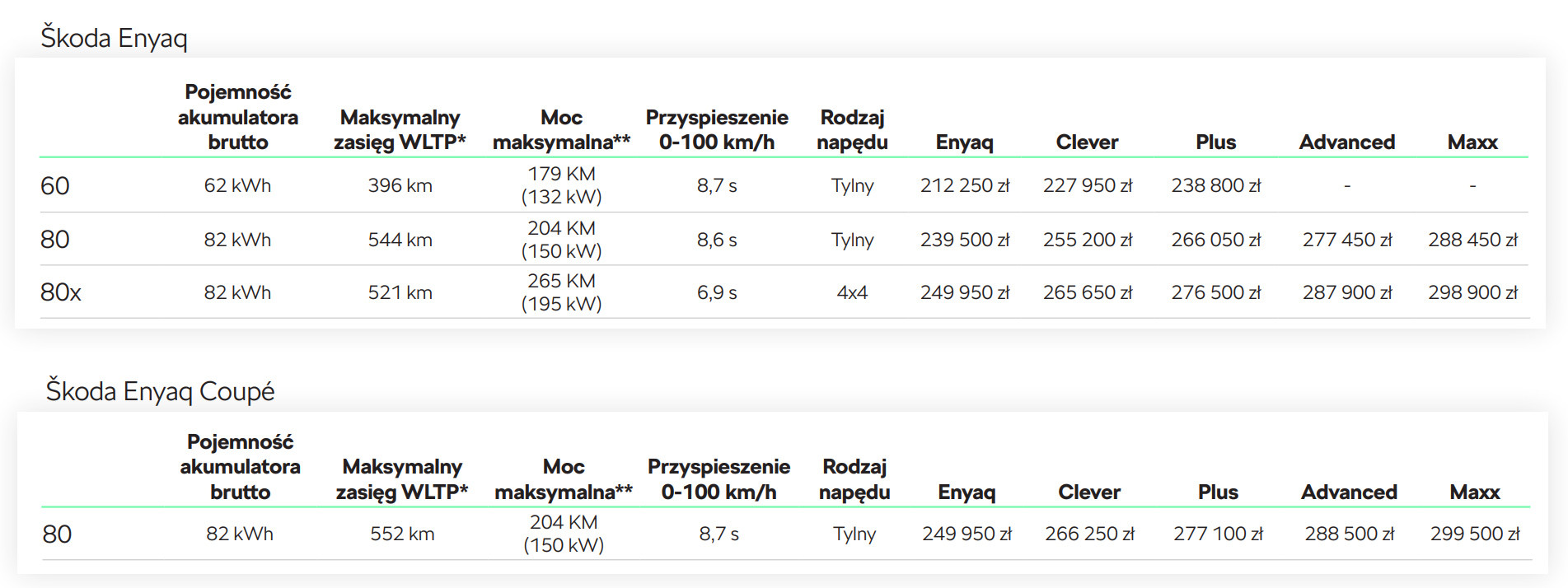
Task: Click the 4x4 drive type cell
Action: point(852,292)
